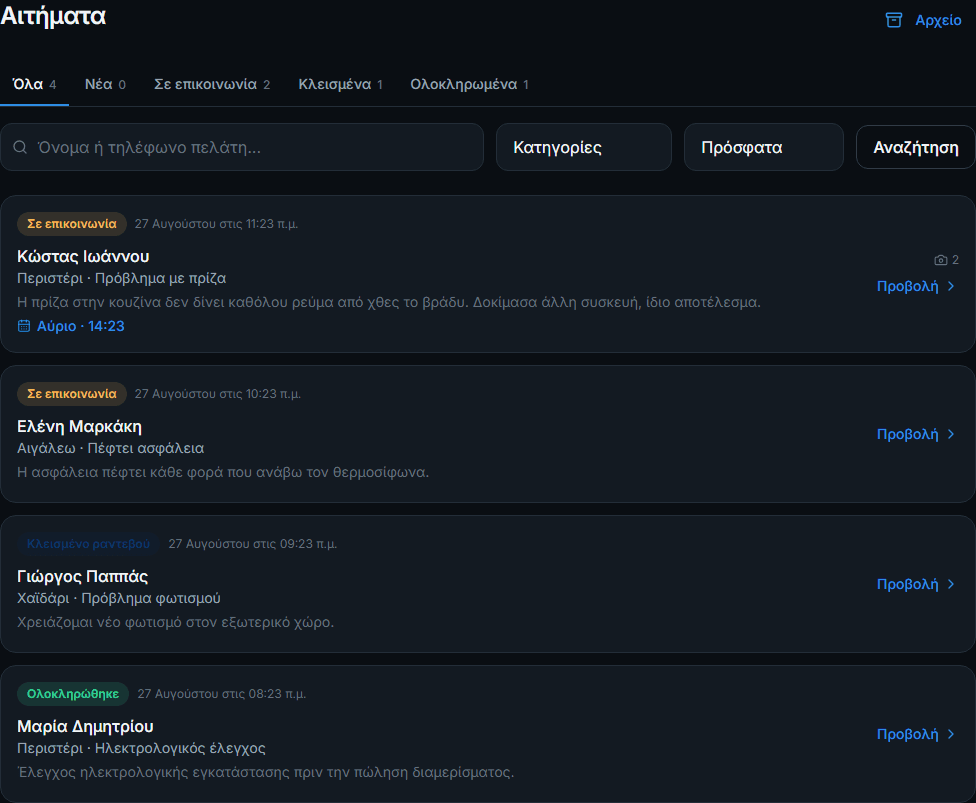Viewport: 976px width, 803px height.
Task: Click text Περιστέρι · Ηλεκτρολογικός έλεγχος
Action: tap(141, 748)
